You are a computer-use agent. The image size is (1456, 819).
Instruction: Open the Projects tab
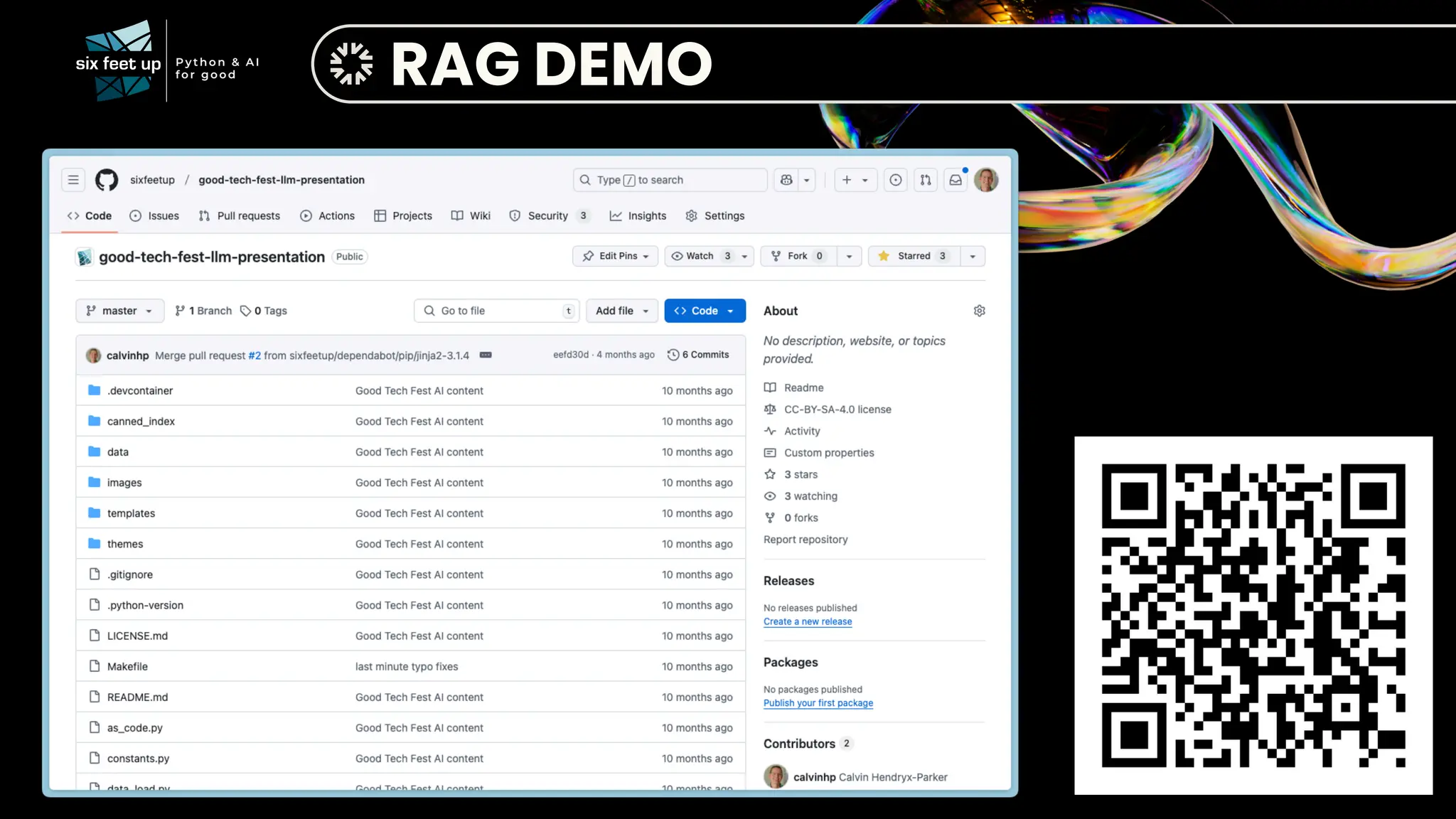[403, 215]
